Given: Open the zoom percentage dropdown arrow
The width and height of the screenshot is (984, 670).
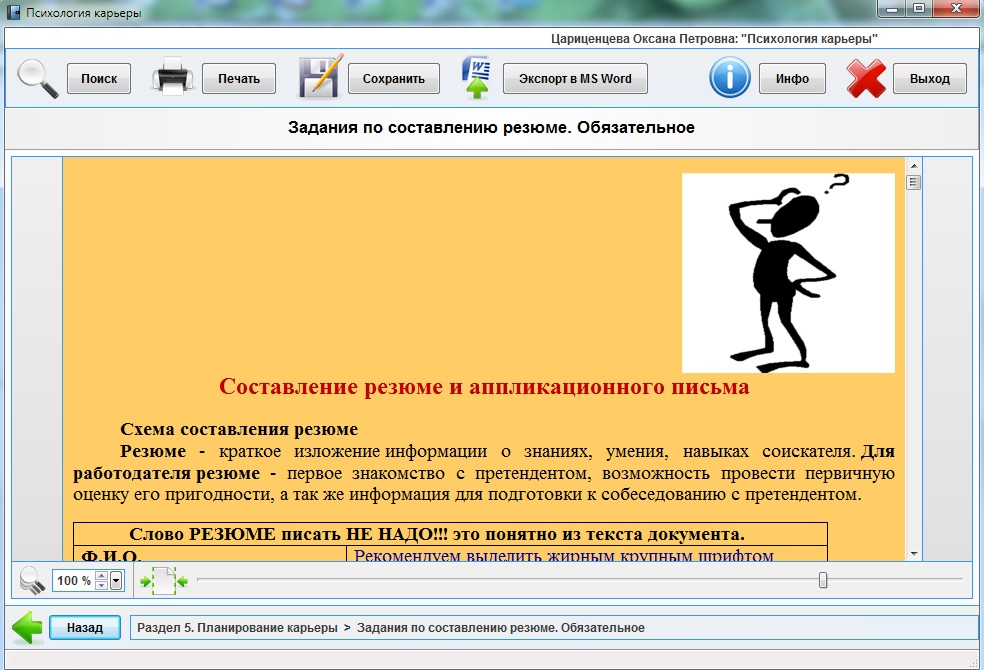Looking at the screenshot, I should click(116, 580).
